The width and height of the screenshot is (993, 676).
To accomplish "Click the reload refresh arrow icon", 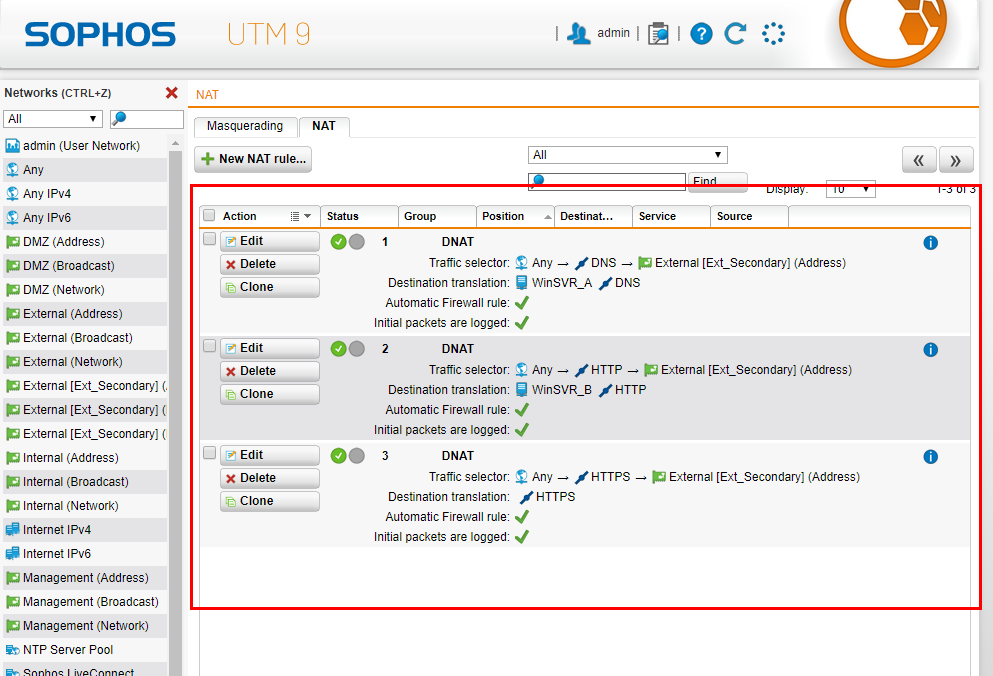I will tap(735, 34).
